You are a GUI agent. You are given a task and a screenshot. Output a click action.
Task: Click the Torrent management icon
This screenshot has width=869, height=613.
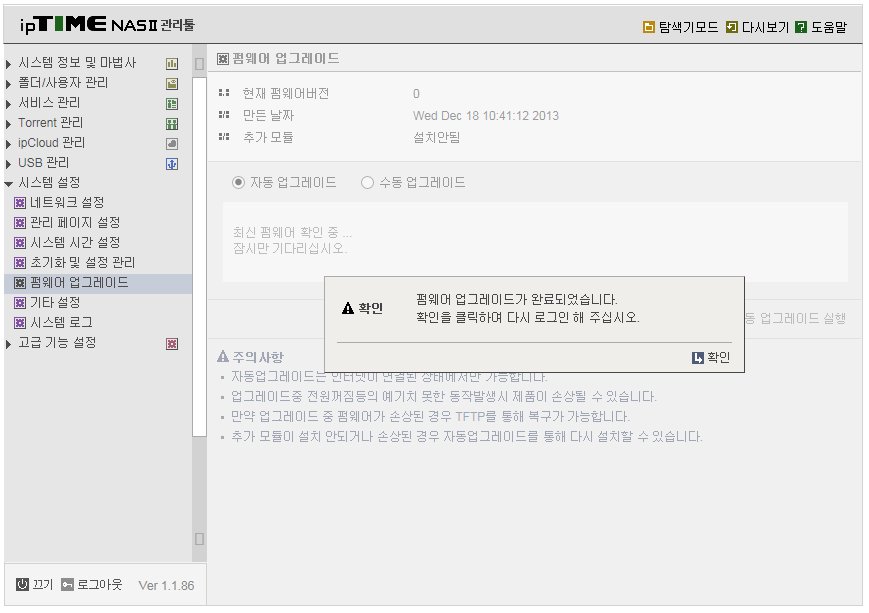tap(172, 124)
